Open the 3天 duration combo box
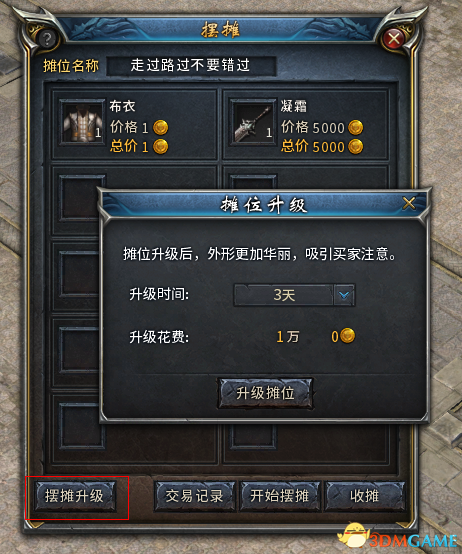 coord(294,295)
